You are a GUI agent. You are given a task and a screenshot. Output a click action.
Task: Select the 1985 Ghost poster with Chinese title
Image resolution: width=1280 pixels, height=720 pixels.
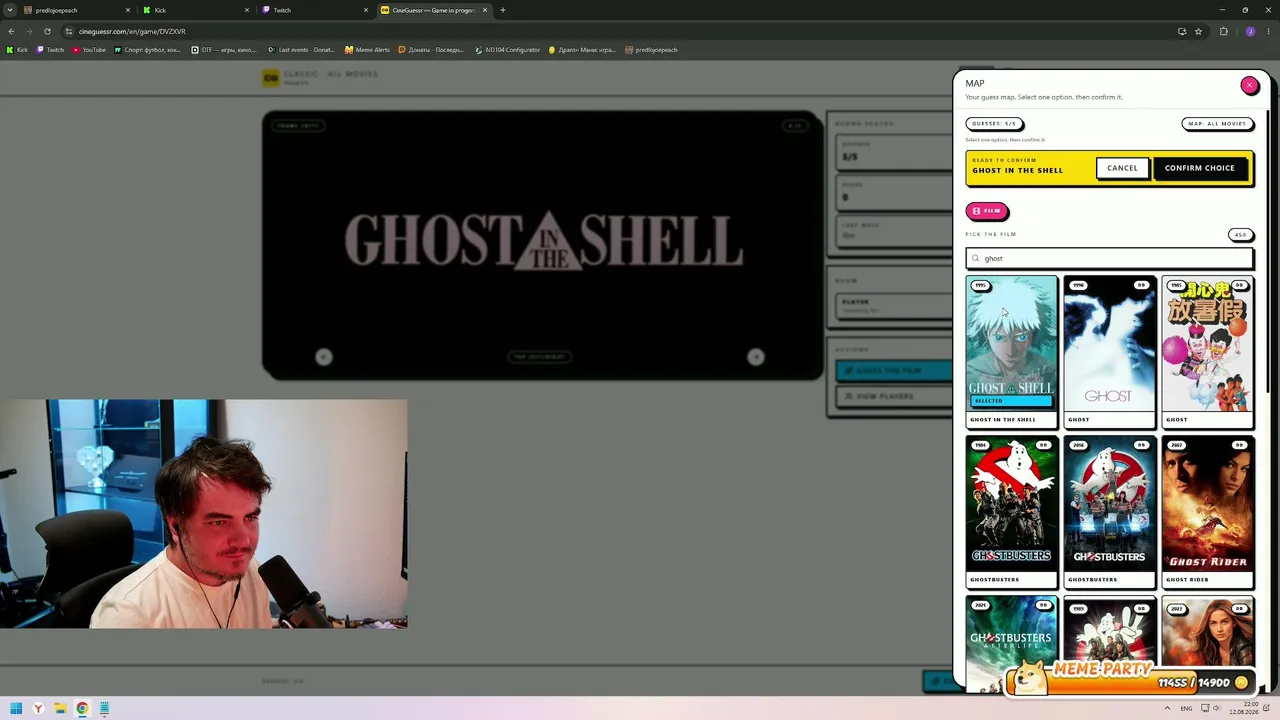[1207, 343]
